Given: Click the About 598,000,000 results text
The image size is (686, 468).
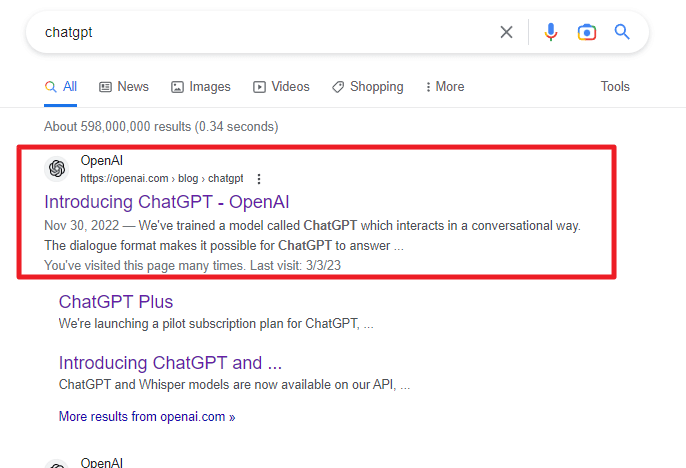Looking at the screenshot, I should click(x=161, y=126).
